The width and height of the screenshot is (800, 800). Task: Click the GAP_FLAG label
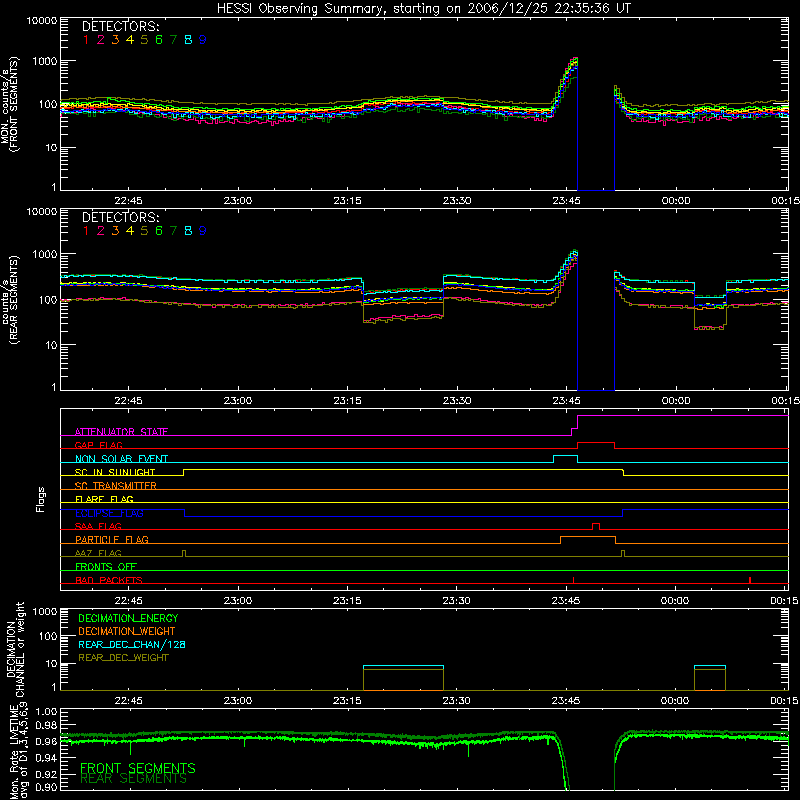98,445
